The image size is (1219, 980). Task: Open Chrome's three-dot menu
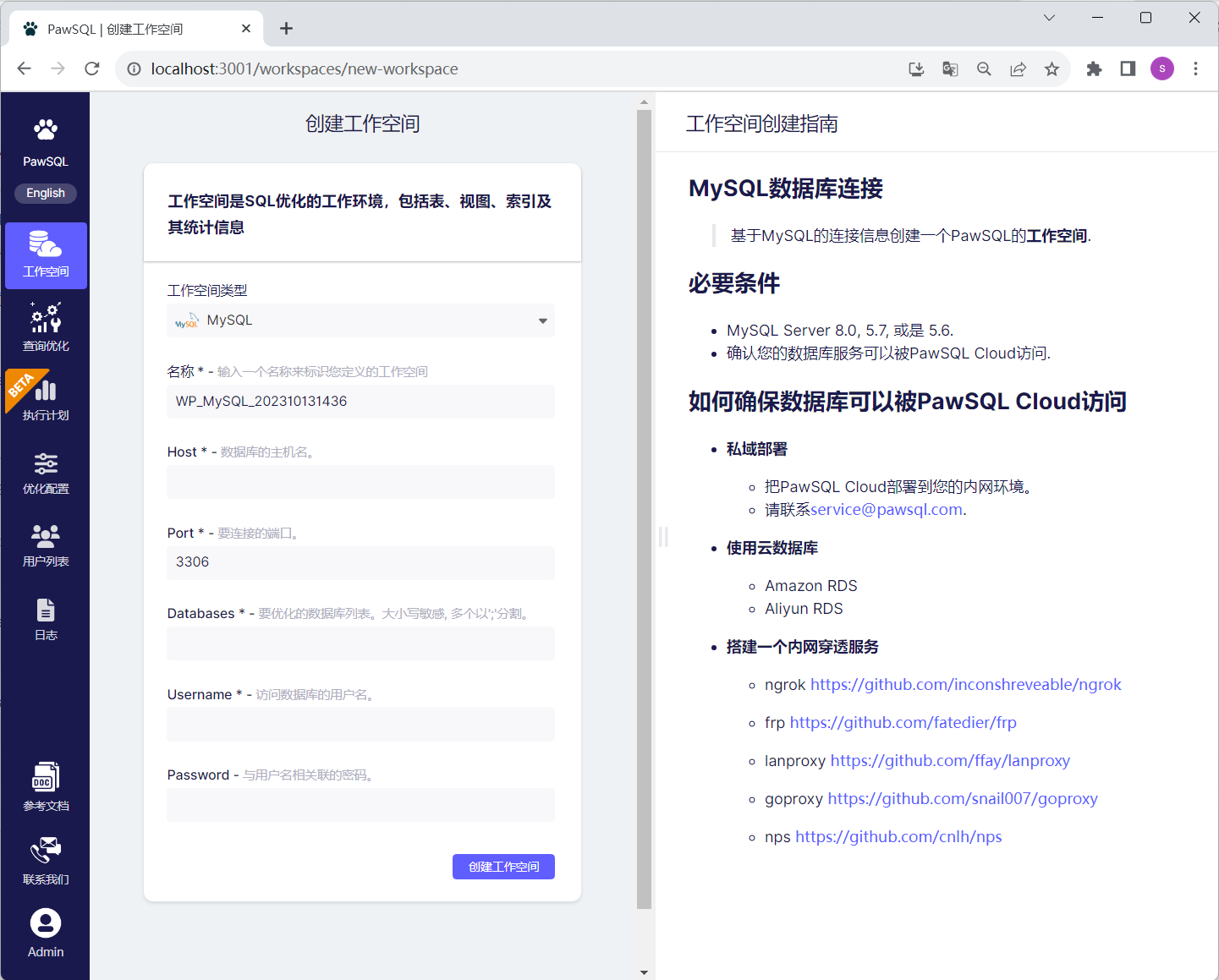pos(1195,69)
